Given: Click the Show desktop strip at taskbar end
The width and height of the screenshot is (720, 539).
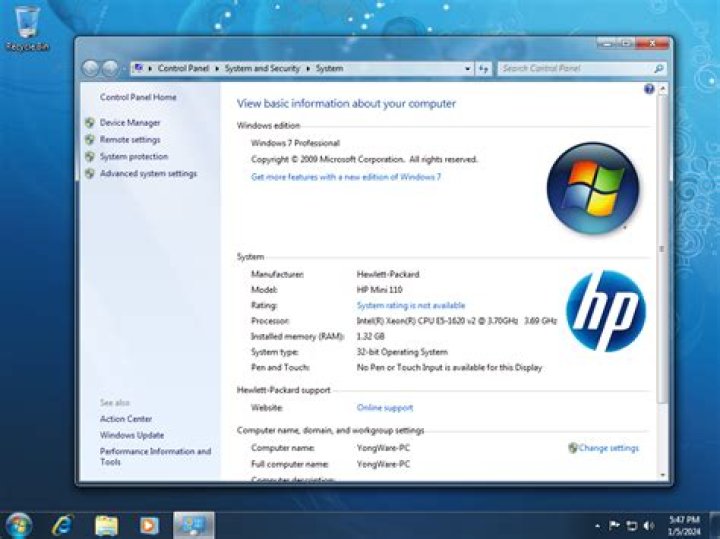Looking at the screenshot, I should [x=715, y=525].
